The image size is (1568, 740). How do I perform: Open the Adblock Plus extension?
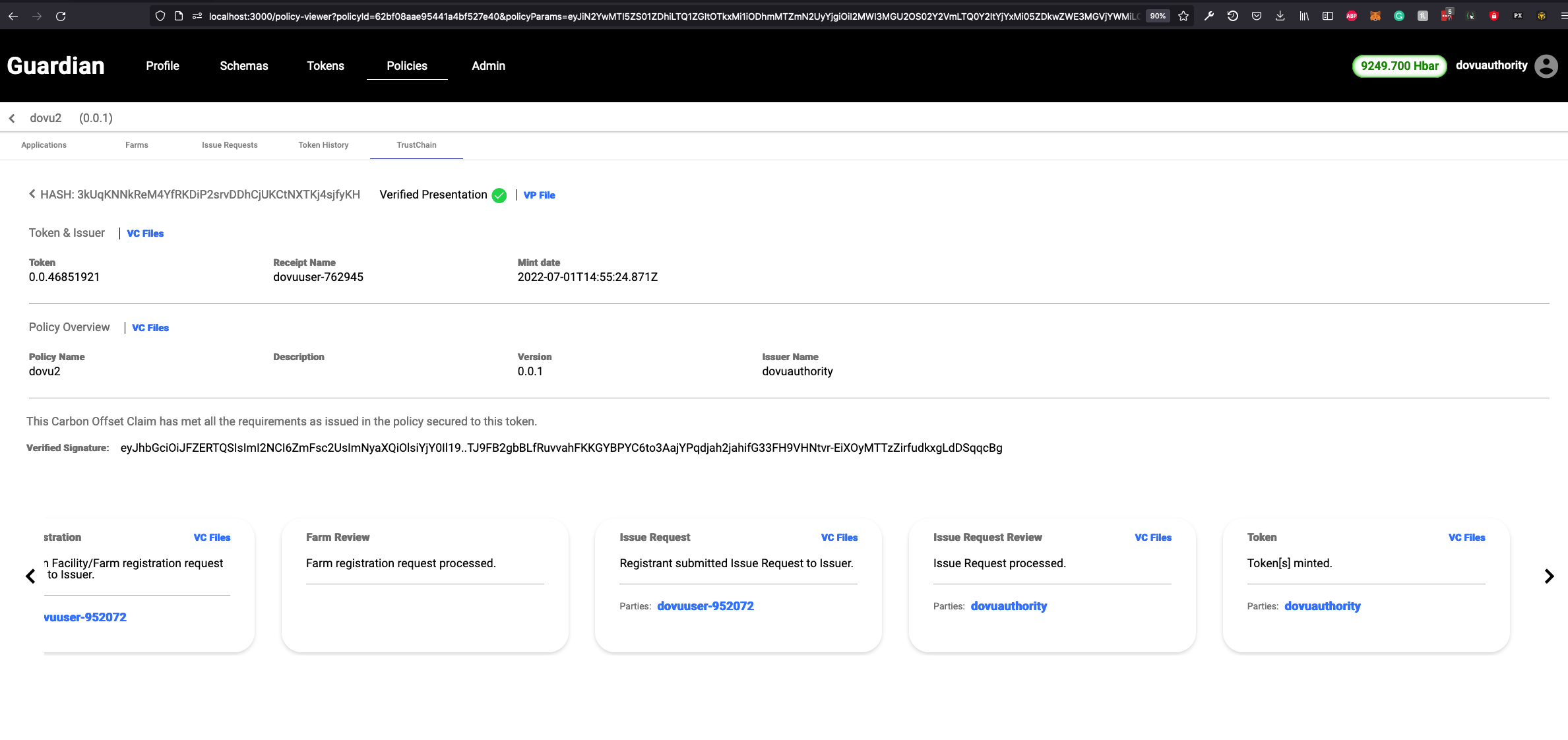coord(1352,15)
